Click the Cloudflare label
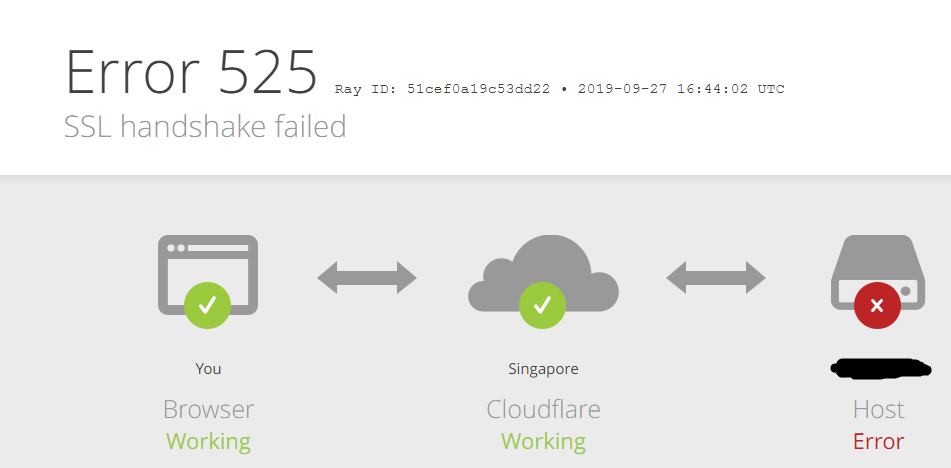This screenshot has height=468, width=951. tap(543, 410)
